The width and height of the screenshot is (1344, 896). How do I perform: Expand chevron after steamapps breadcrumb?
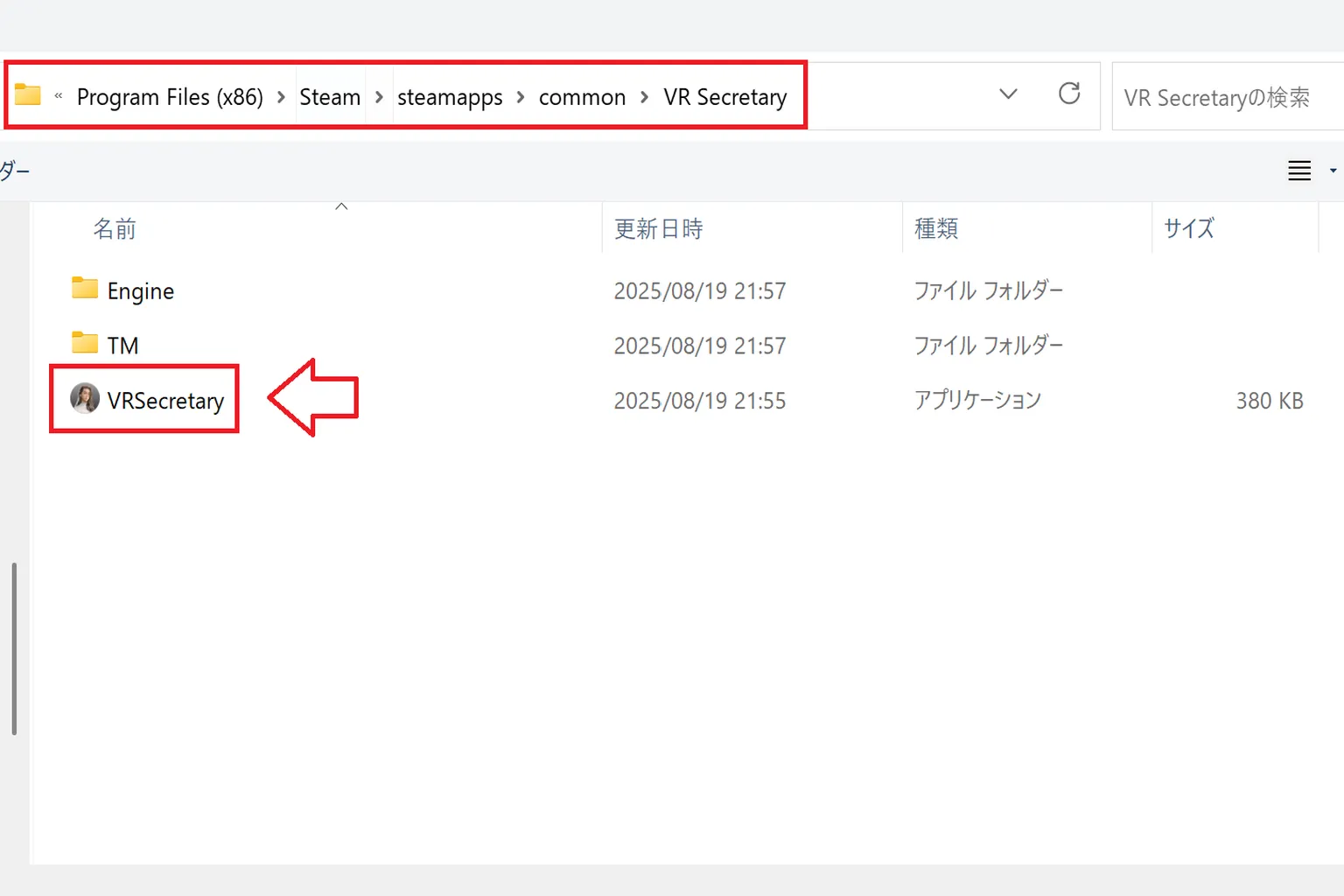click(x=521, y=97)
